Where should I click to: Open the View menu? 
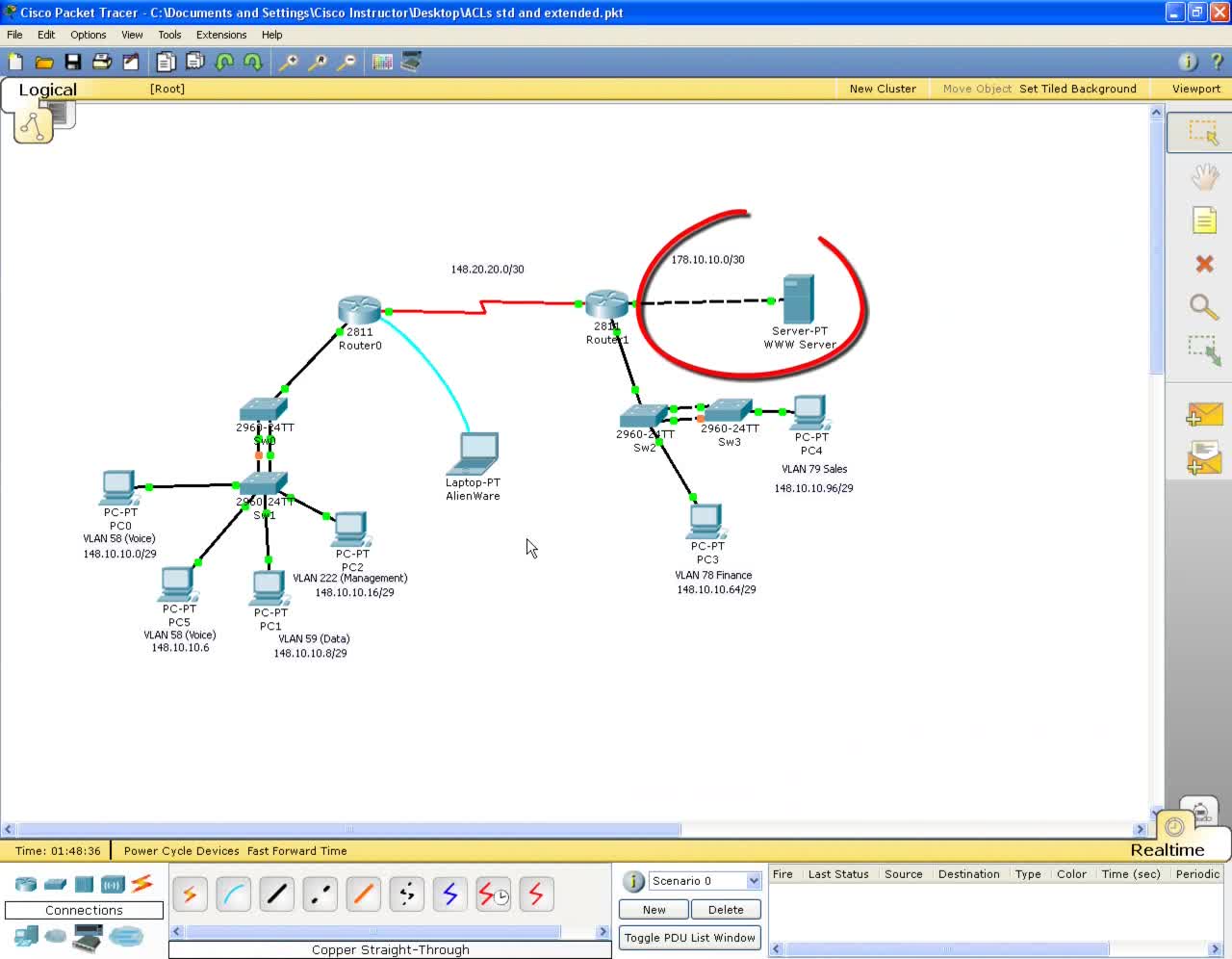(132, 35)
